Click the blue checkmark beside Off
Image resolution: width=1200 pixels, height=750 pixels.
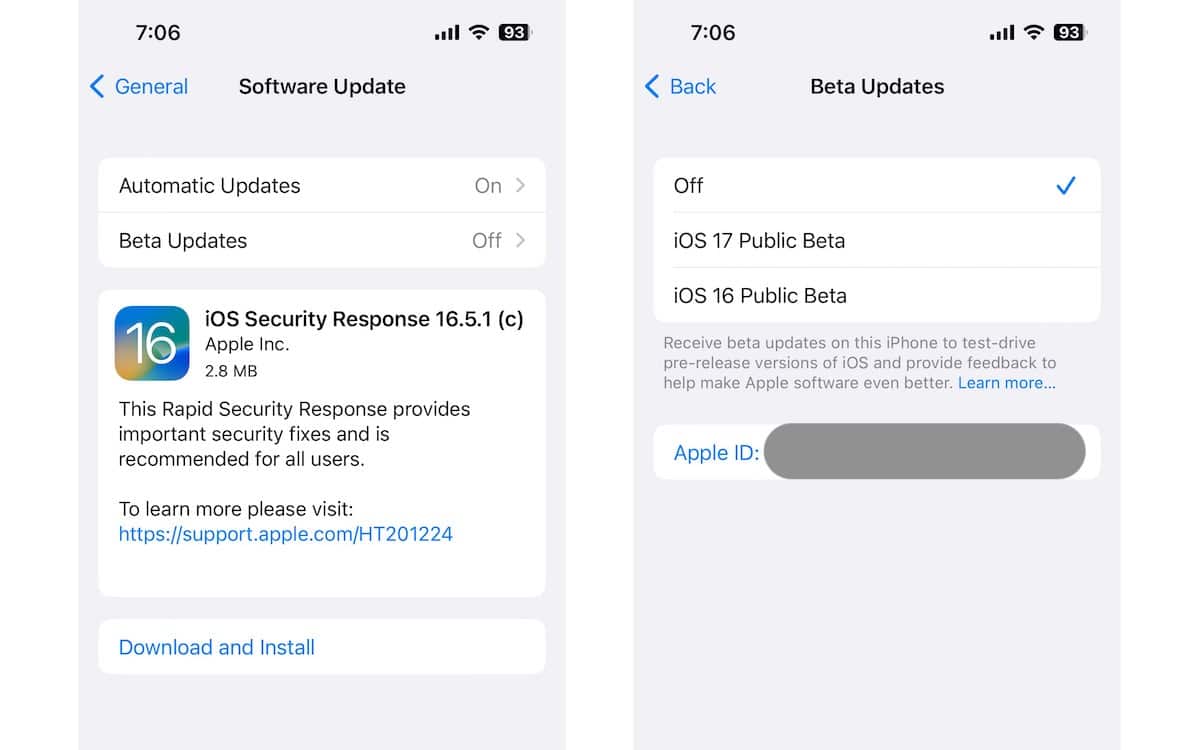1066,185
